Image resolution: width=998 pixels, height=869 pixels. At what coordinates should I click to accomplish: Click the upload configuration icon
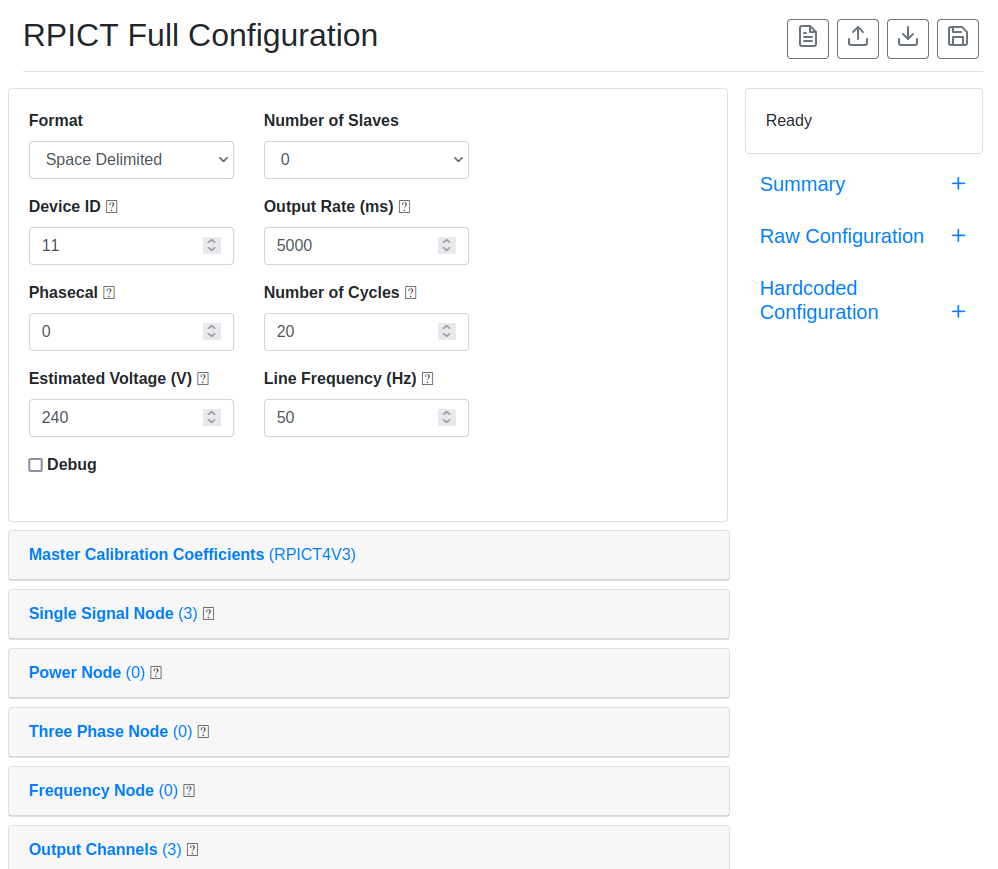(x=857, y=39)
